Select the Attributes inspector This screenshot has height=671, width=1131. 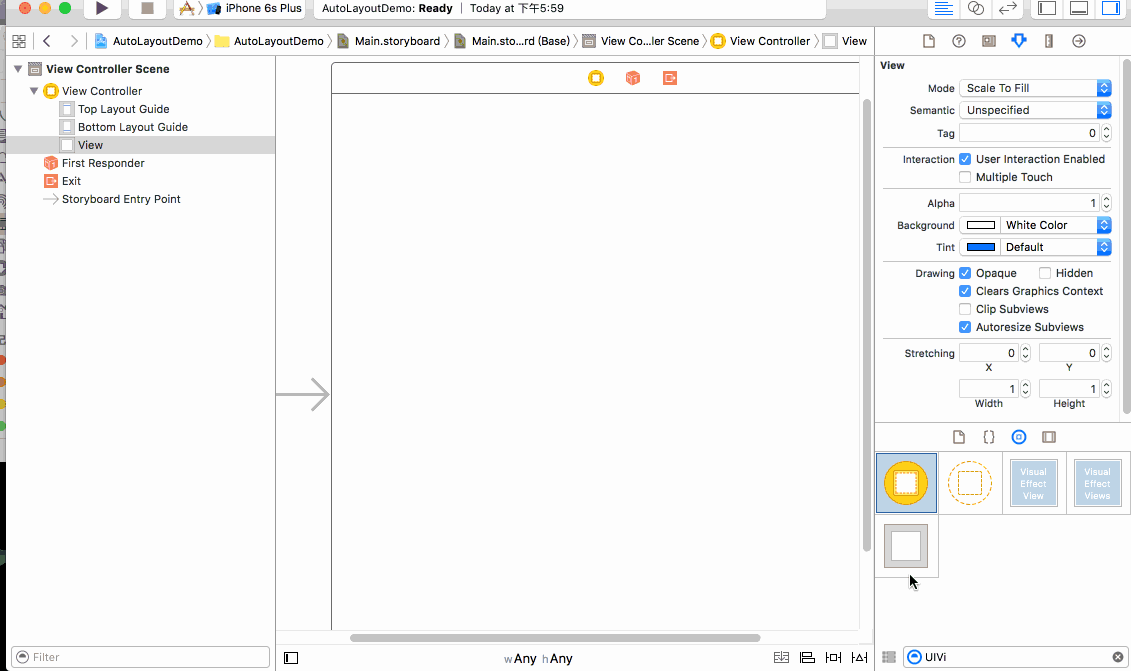[1018, 41]
